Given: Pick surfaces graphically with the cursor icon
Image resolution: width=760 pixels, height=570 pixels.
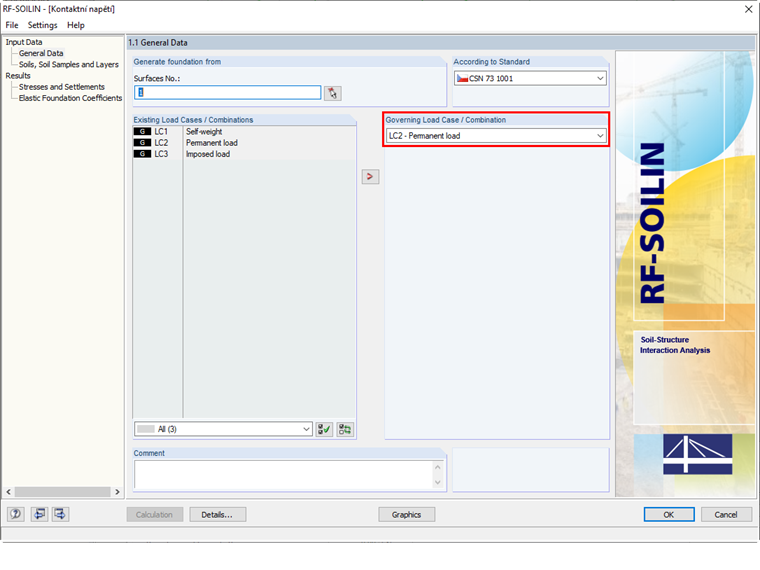Looking at the screenshot, I should click(x=332, y=93).
